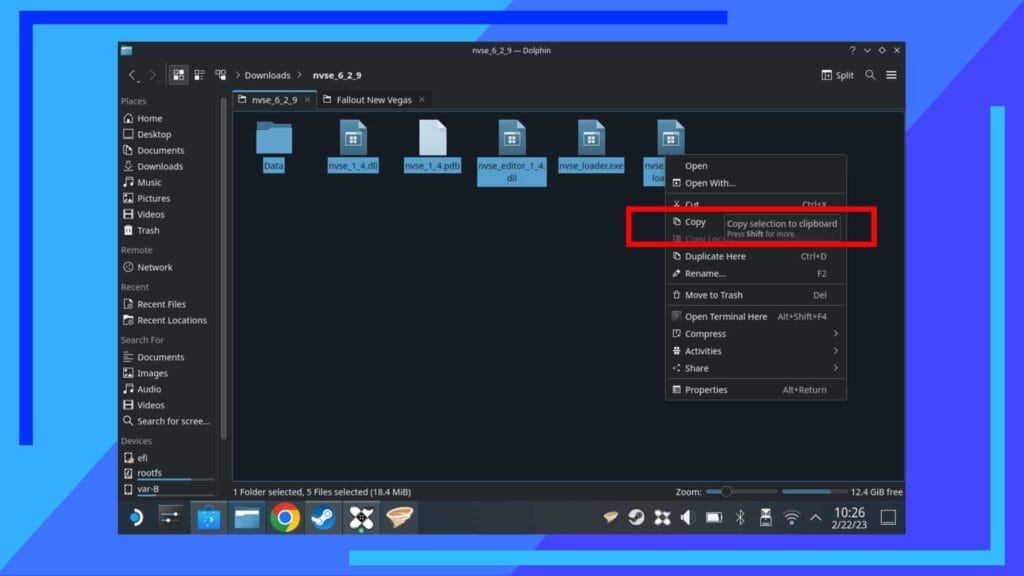This screenshot has height=576, width=1024.
Task: Switch to Compact view mode
Action: (x=199, y=75)
